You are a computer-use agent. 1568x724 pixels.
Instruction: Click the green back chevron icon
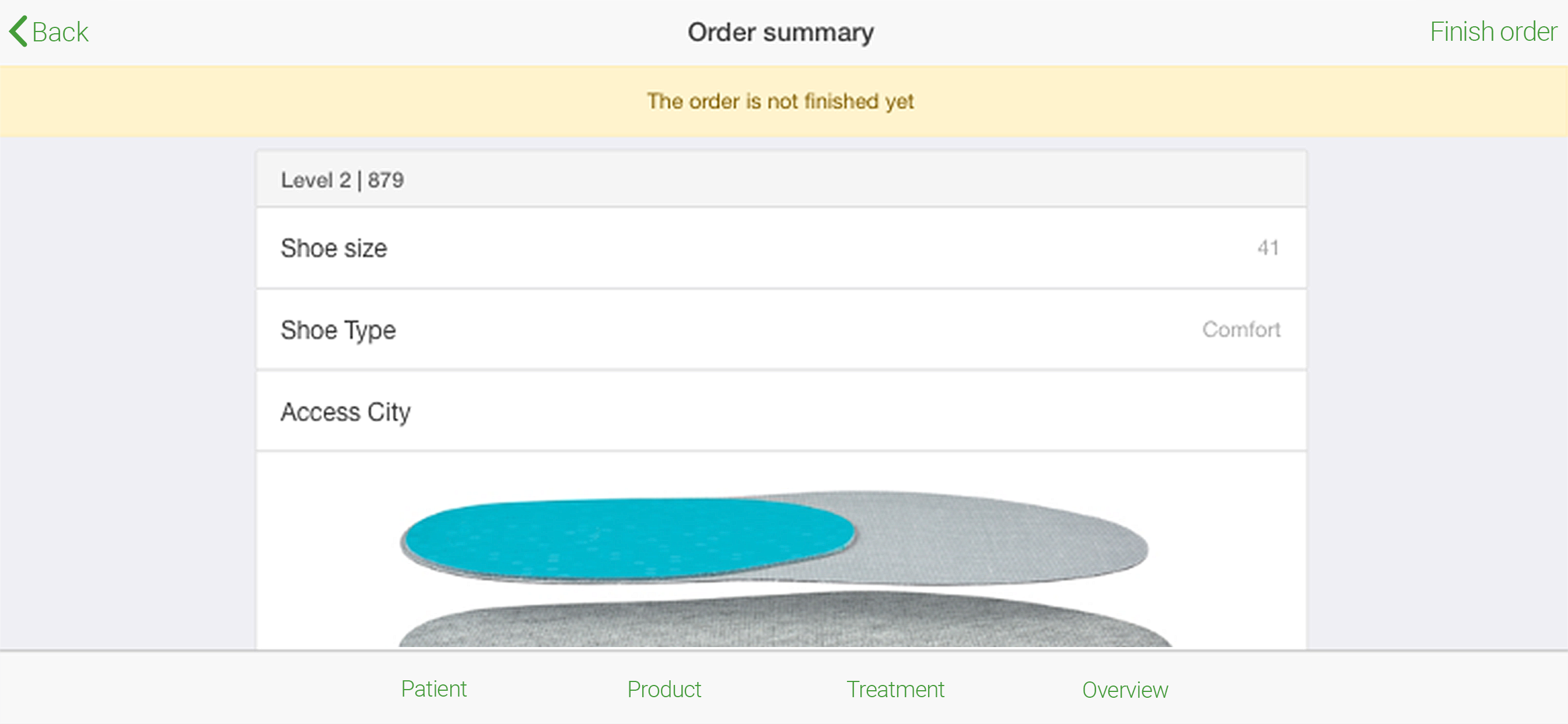click(18, 31)
